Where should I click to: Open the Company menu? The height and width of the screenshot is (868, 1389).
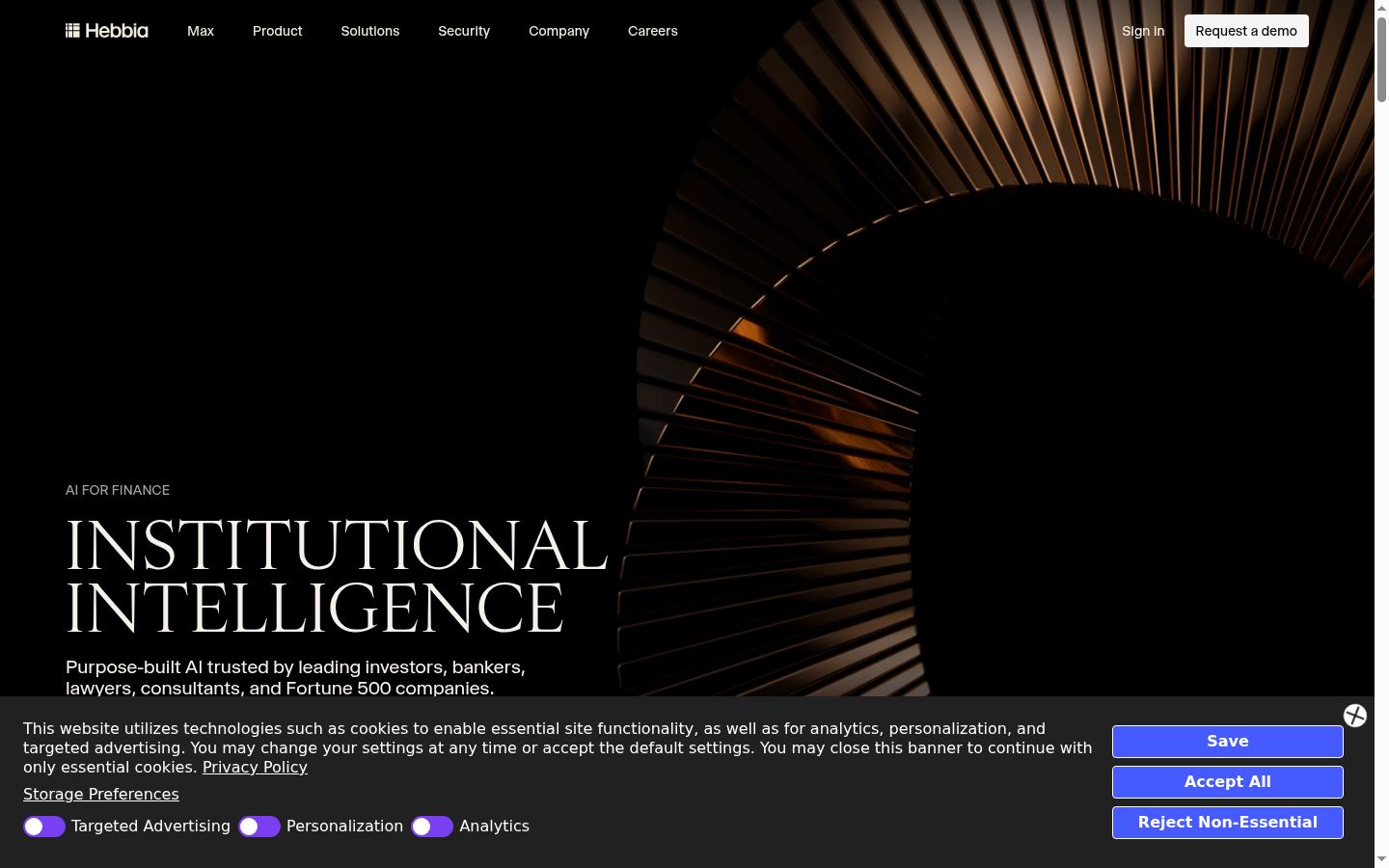[558, 31]
